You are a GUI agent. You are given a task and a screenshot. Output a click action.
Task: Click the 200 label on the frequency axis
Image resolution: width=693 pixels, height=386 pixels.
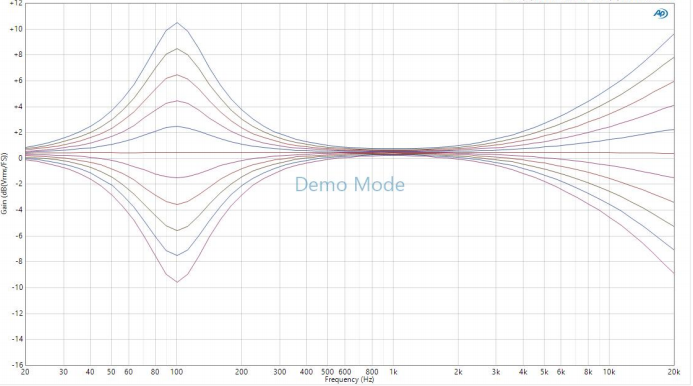point(241,372)
